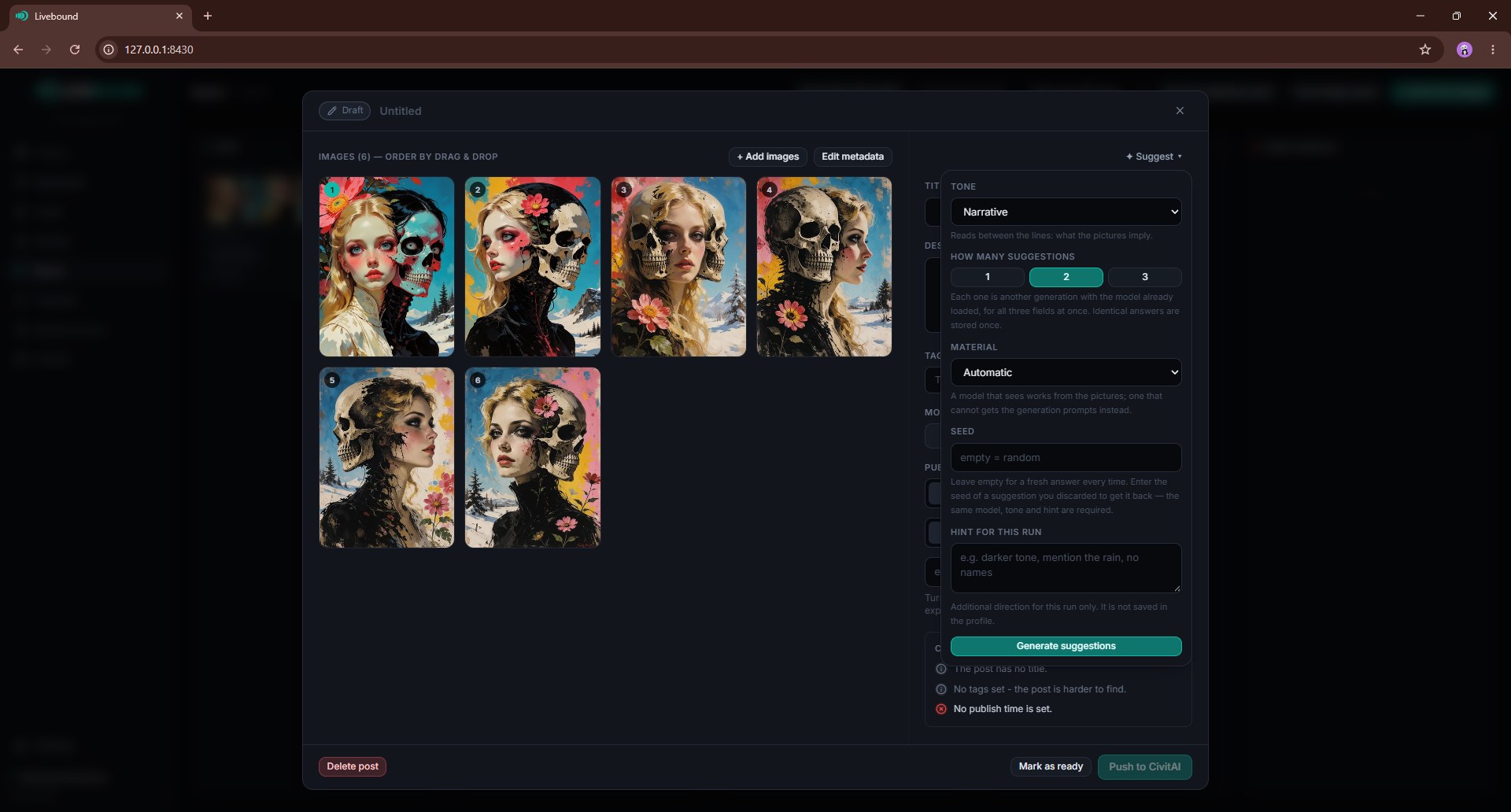Mark the post as ready

pyautogui.click(x=1051, y=766)
